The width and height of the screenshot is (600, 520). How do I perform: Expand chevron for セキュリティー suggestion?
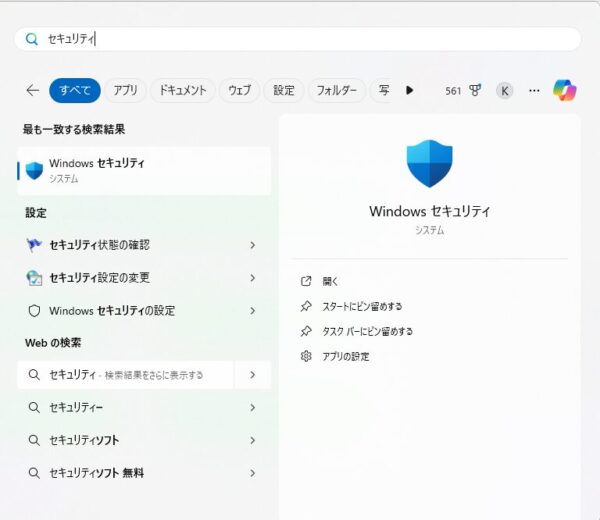[x=253, y=408]
